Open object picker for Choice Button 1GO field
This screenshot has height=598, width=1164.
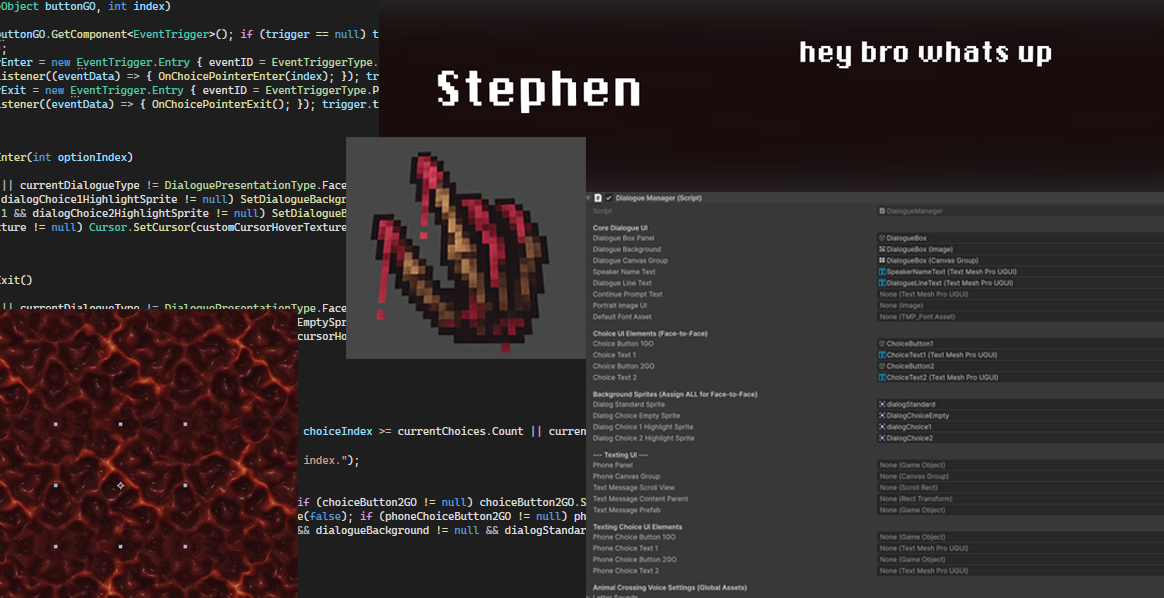pos(1157,343)
